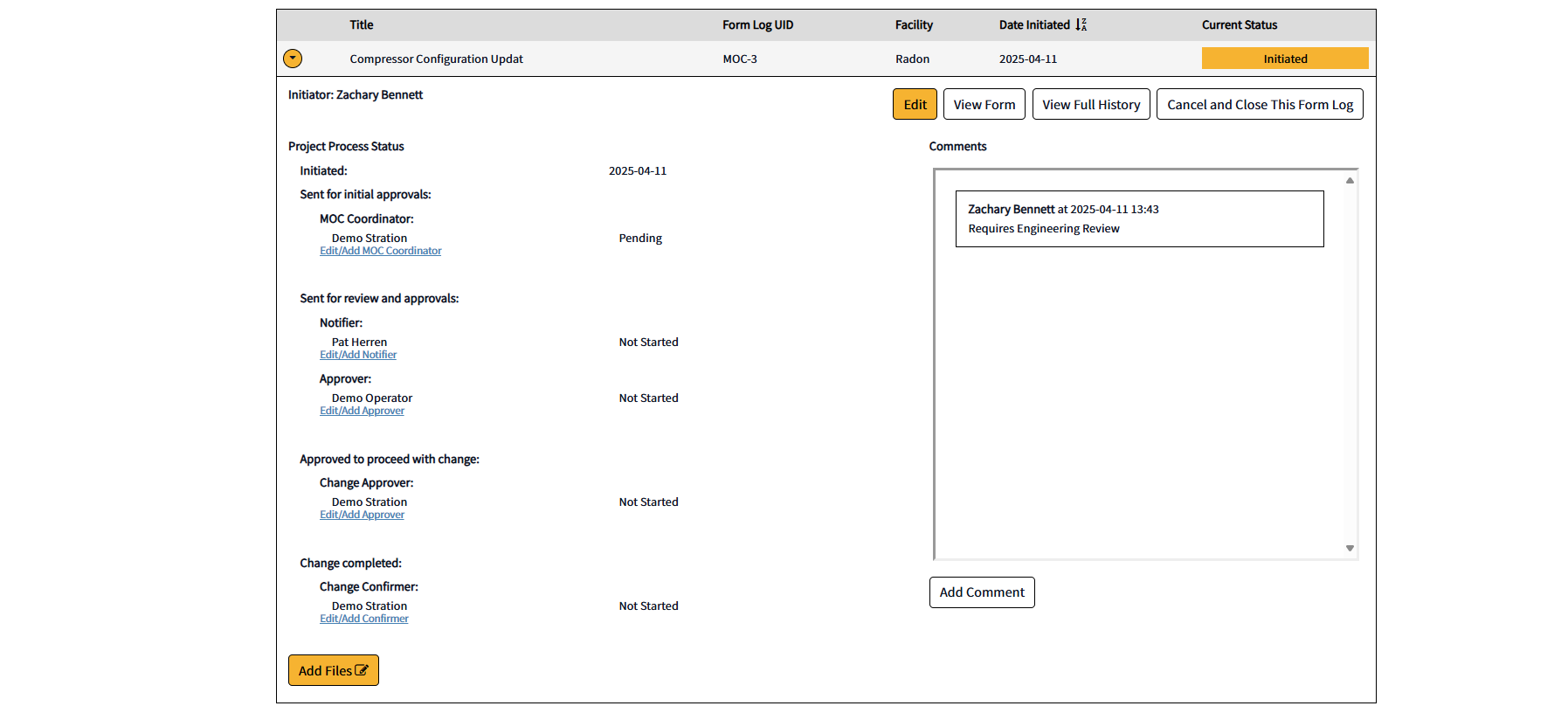Click Not Started status beside Pat Herren
The height and width of the screenshot is (706, 1568).
648,342
